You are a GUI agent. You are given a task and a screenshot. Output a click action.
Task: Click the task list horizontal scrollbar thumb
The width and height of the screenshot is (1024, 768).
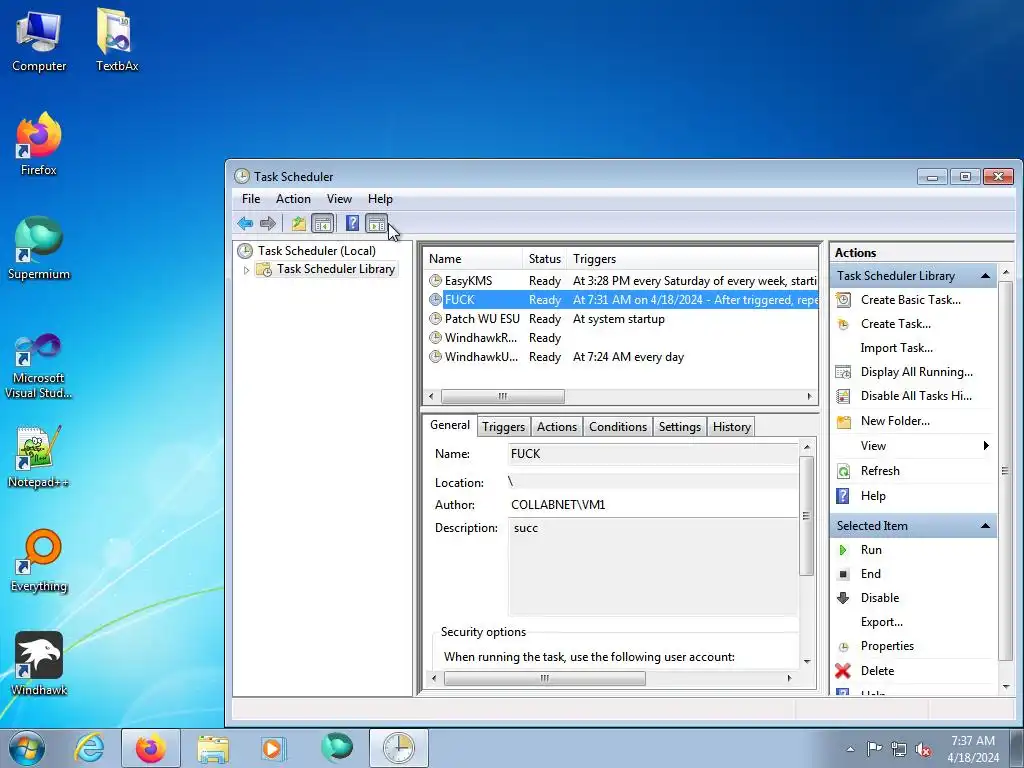(503, 396)
